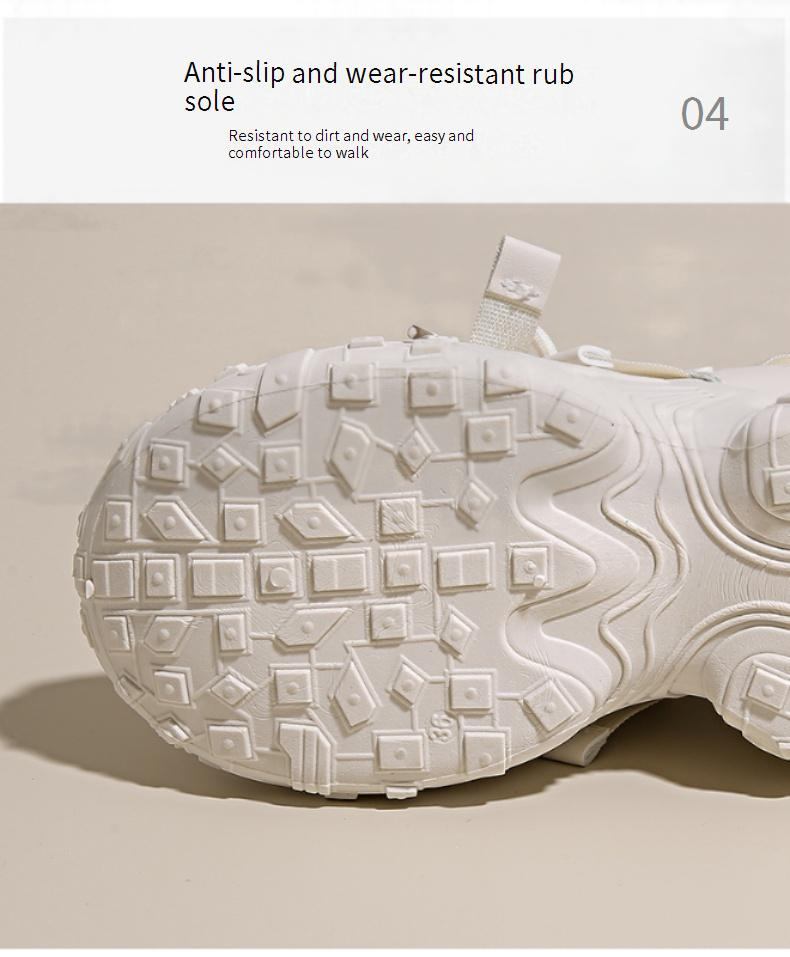
Task: Click the section number 04
Action: pyautogui.click(x=705, y=114)
